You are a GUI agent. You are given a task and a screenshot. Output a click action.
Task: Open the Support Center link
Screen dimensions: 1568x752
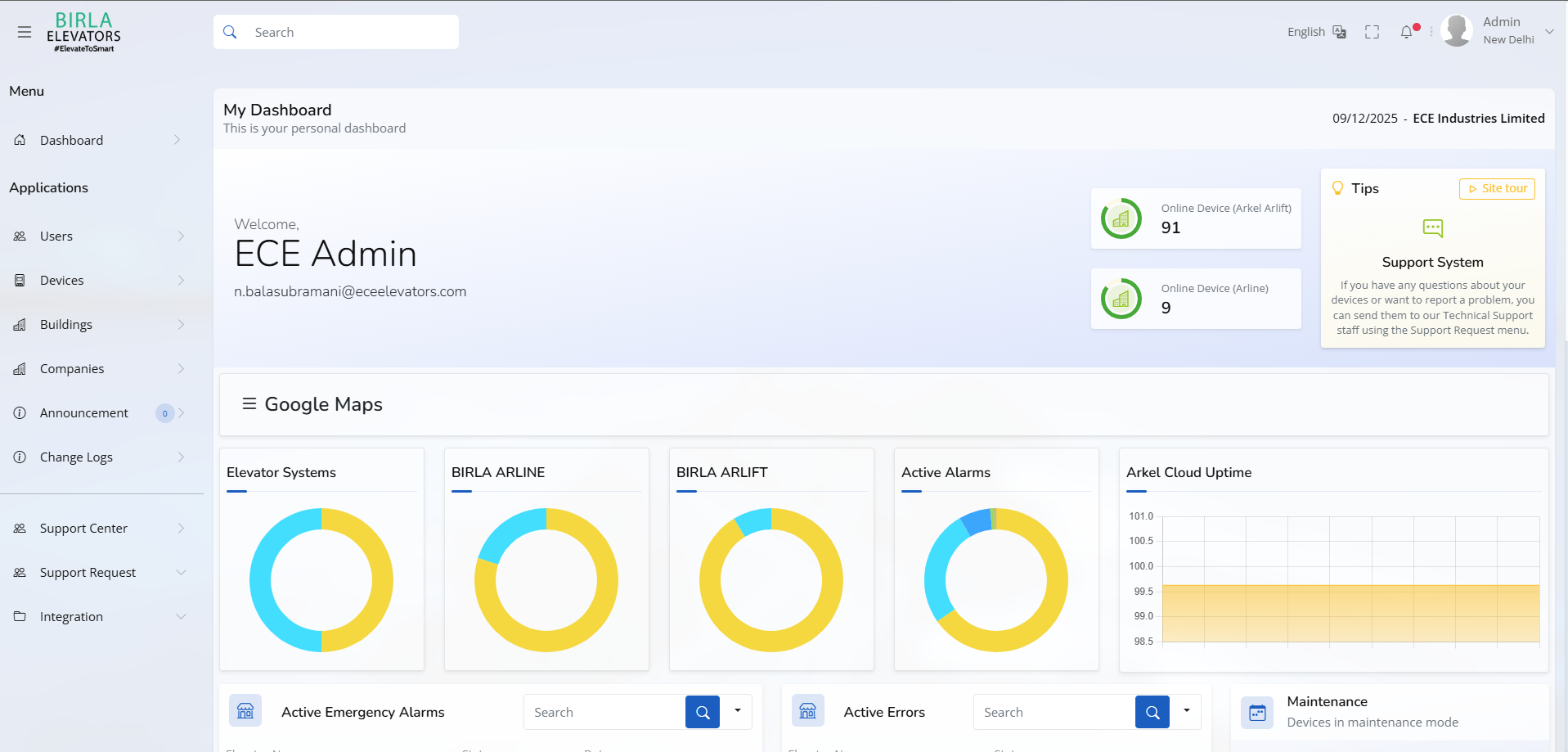[83, 528]
